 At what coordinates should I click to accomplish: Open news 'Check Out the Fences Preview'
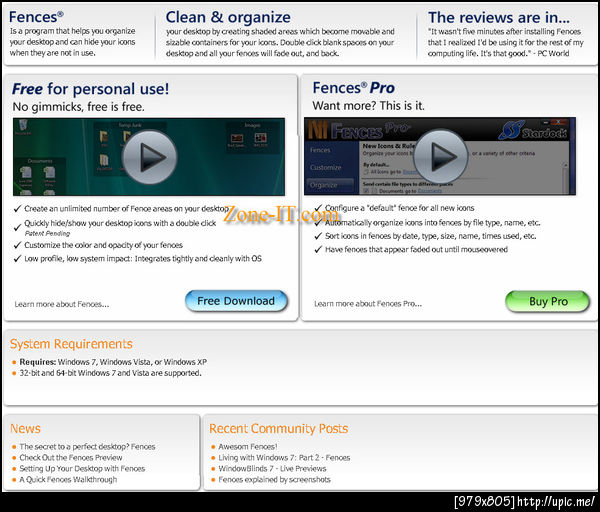pyautogui.click(x=71, y=458)
